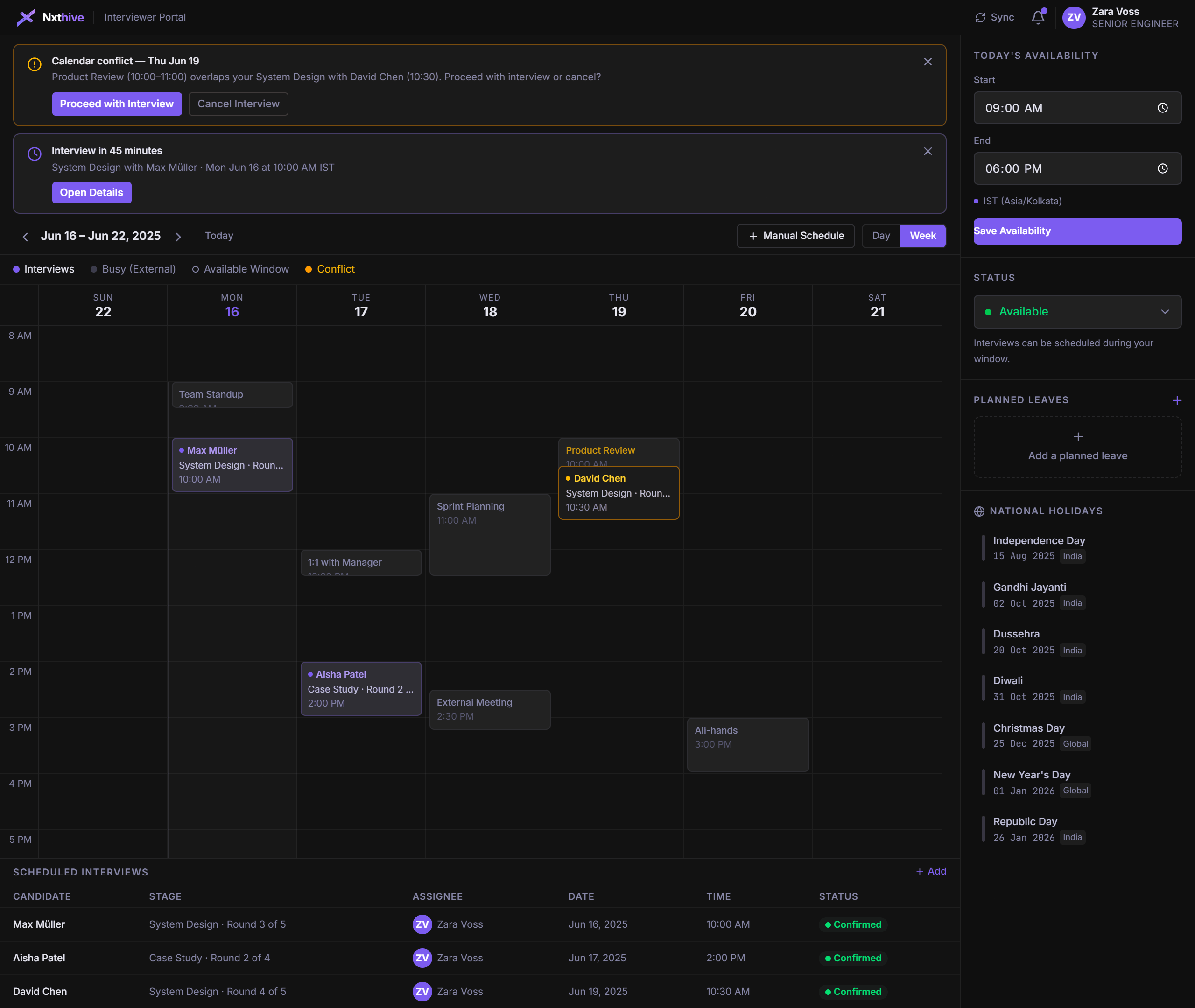Click the globe icon by National Holidays
This screenshot has width=1195, height=1008.
pyautogui.click(x=979, y=511)
